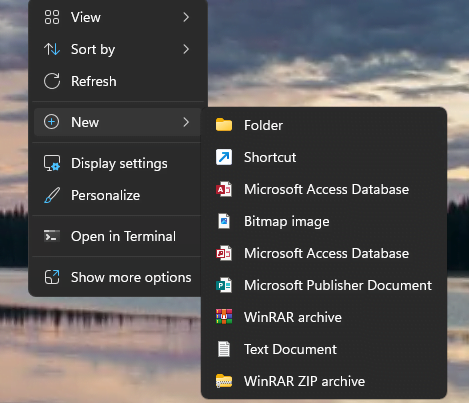Click the Shortcut arrow icon
The image size is (469, 403).
click(x=224, y=157)
